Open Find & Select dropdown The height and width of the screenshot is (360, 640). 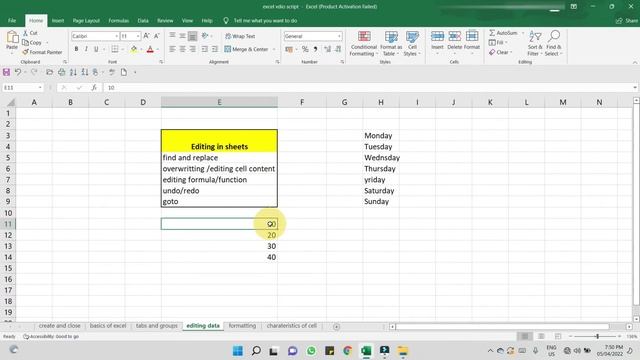pyautogui.click(x=553, y=43)
